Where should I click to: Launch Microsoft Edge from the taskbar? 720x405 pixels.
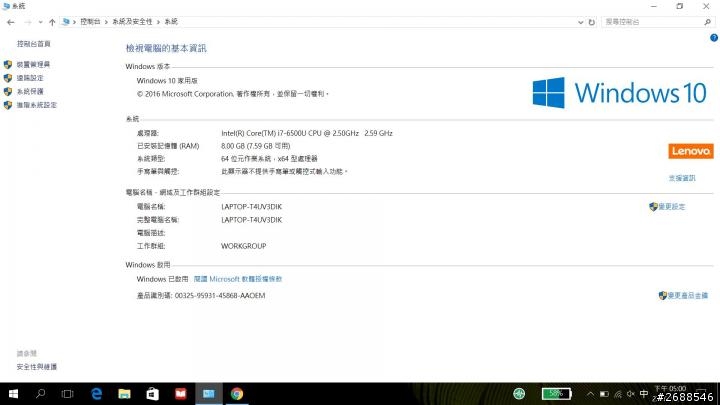[x=96, y=394]
